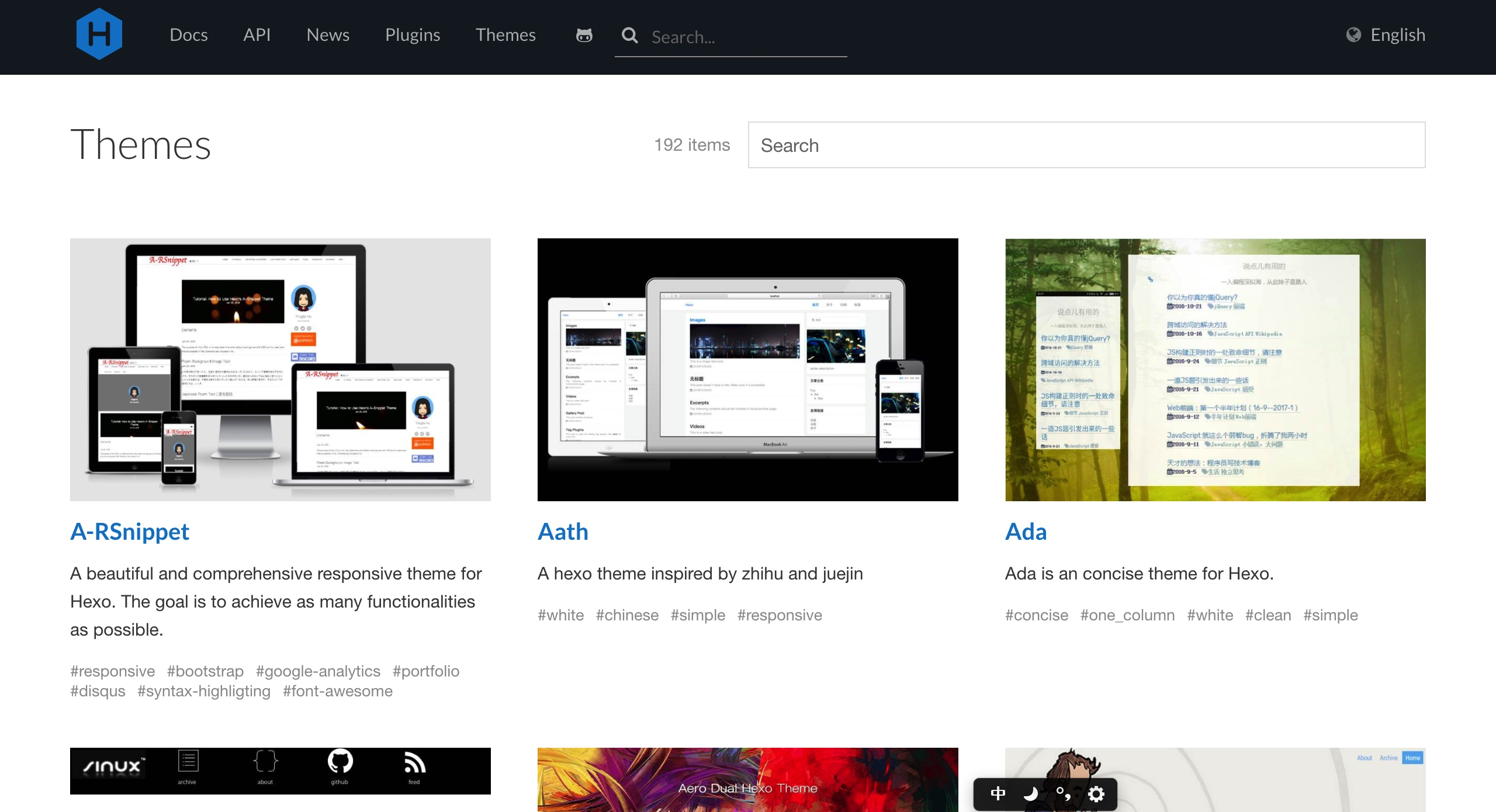The image size is (1496, 812).
Task: Open the cat icon link in navbar
Action: coord(584,35)
